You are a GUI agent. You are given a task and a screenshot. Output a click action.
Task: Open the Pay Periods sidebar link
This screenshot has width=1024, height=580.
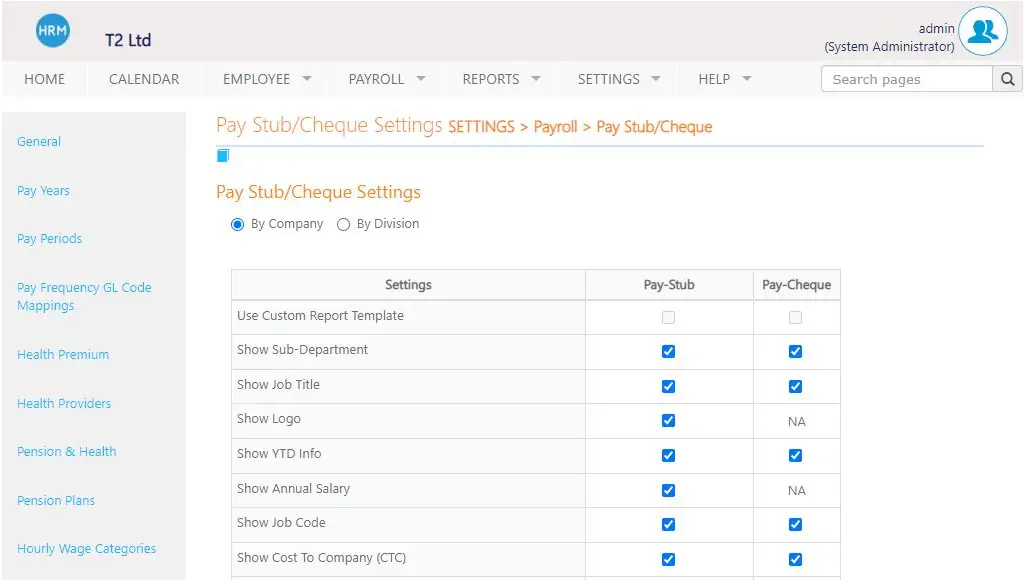(50, 238)
